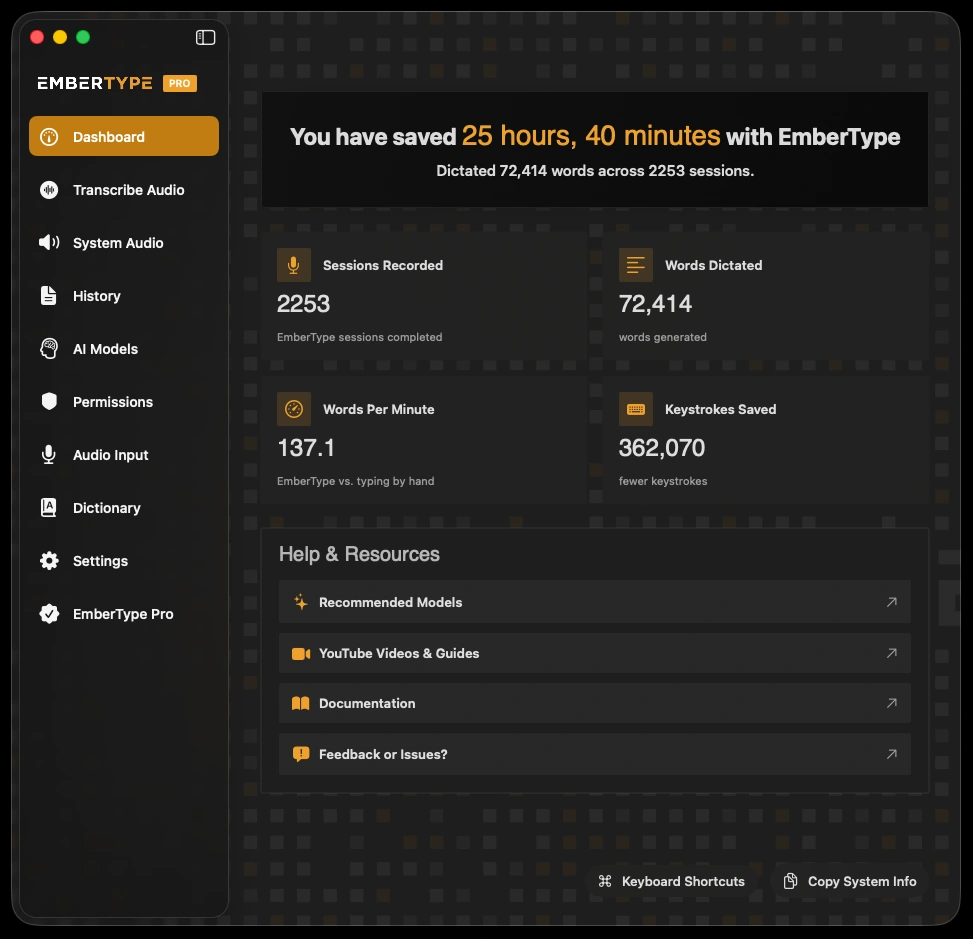Click the EmberType Pro checkmark badge icon
The width and height of the screenshot is (973, 939).
(49, 614)
